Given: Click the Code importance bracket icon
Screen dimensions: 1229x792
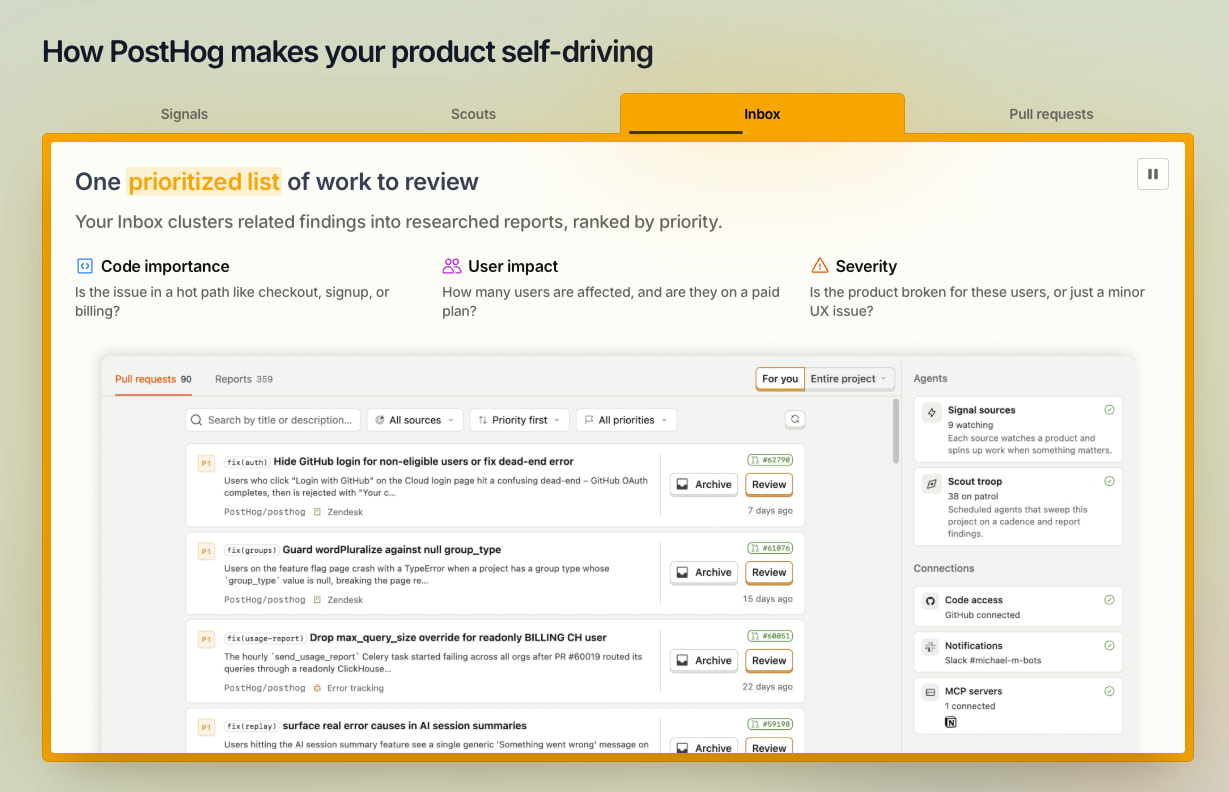Looking at the screenshot, I should [x=84, y=266].
